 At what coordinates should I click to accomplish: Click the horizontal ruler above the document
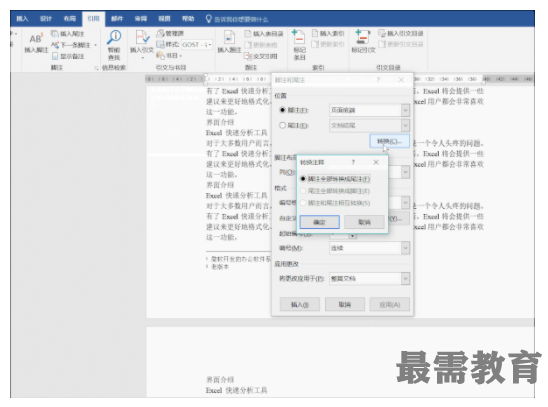tap(339, 79)
